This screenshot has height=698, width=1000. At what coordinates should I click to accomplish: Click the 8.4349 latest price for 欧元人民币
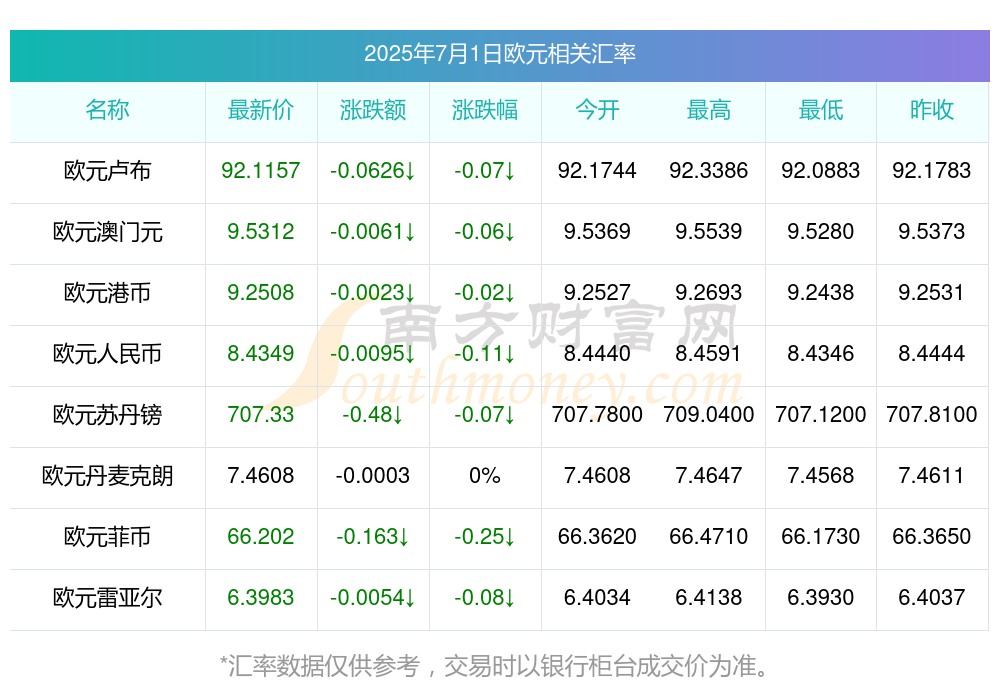coord(260,353)
